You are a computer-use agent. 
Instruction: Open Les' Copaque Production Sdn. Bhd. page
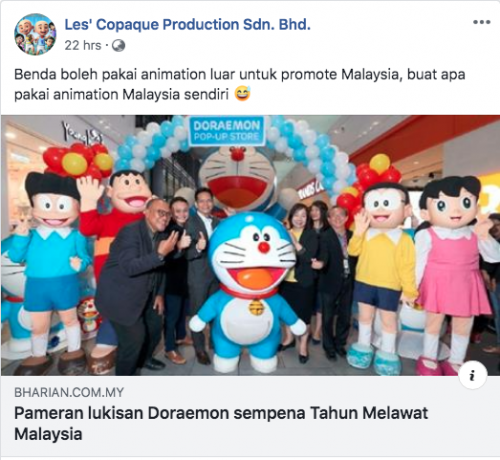click(187, 25)
